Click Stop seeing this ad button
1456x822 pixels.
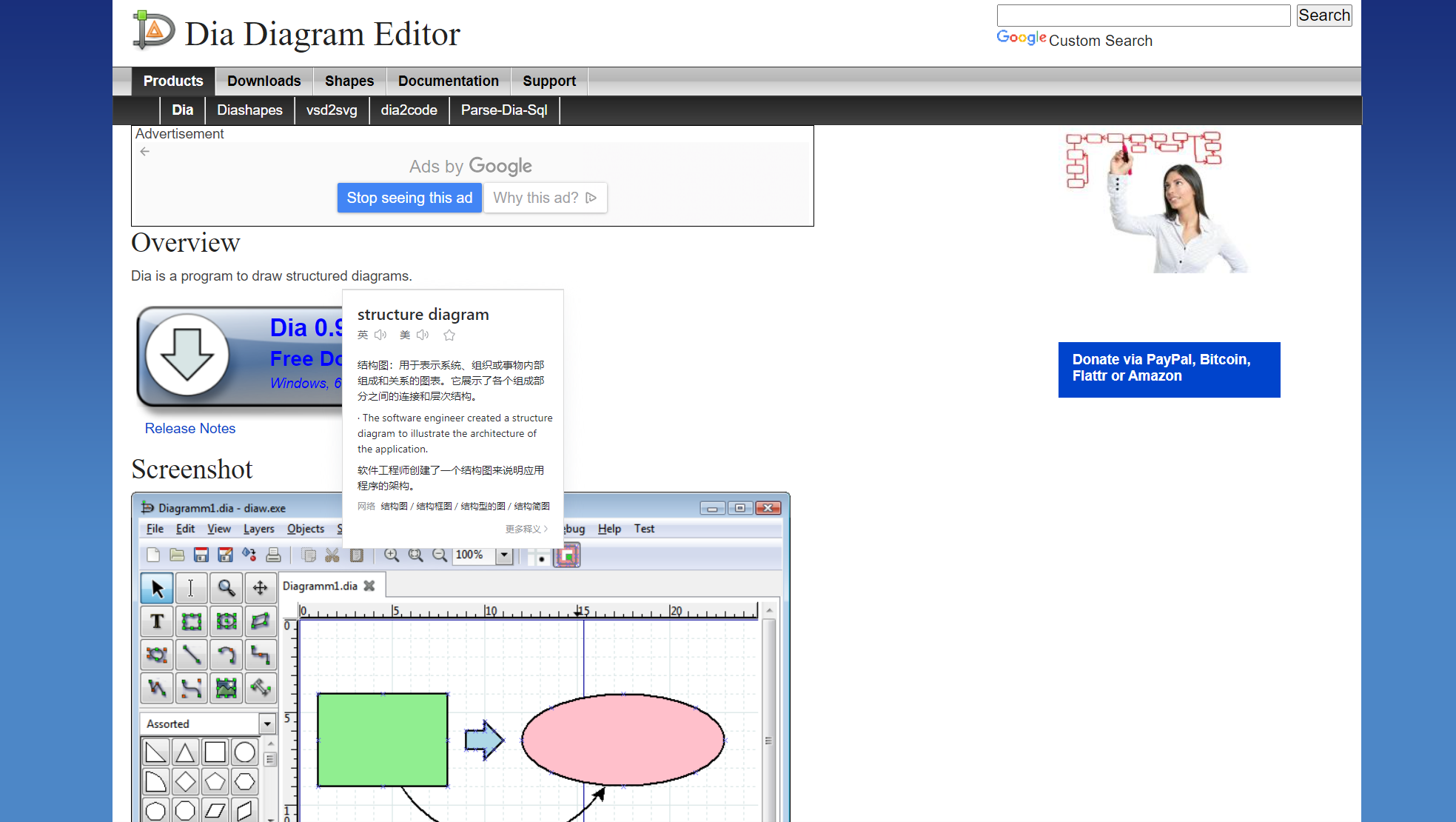pyautogui.click(x=409, y=198)
